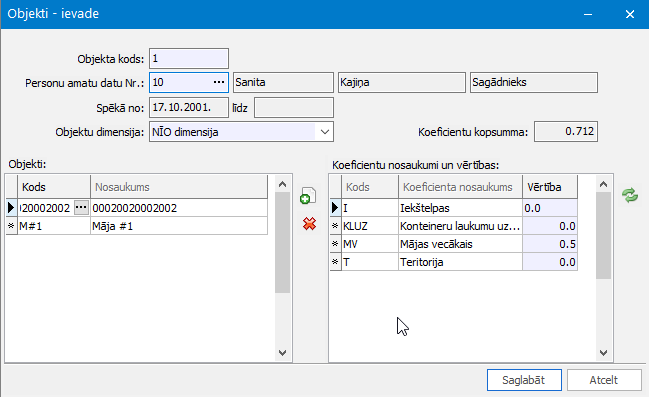Viewport: 649px width, 397px height.
Task: Refresh coefficients with the green arrows icon
Action: coord(630,195)
